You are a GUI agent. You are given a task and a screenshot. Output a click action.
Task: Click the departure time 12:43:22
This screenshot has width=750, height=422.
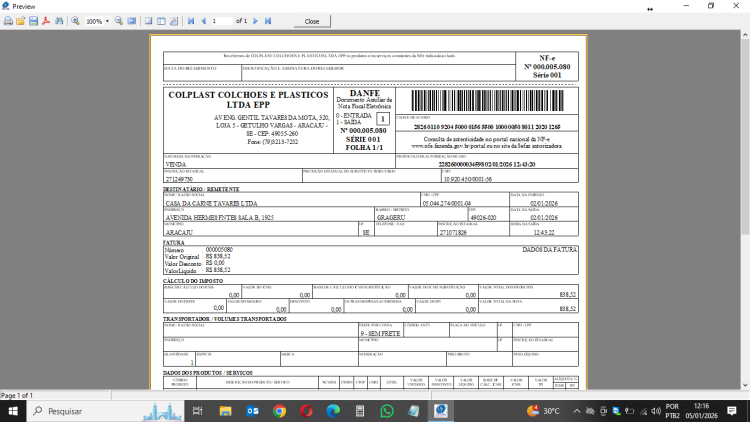coord(544,233)
